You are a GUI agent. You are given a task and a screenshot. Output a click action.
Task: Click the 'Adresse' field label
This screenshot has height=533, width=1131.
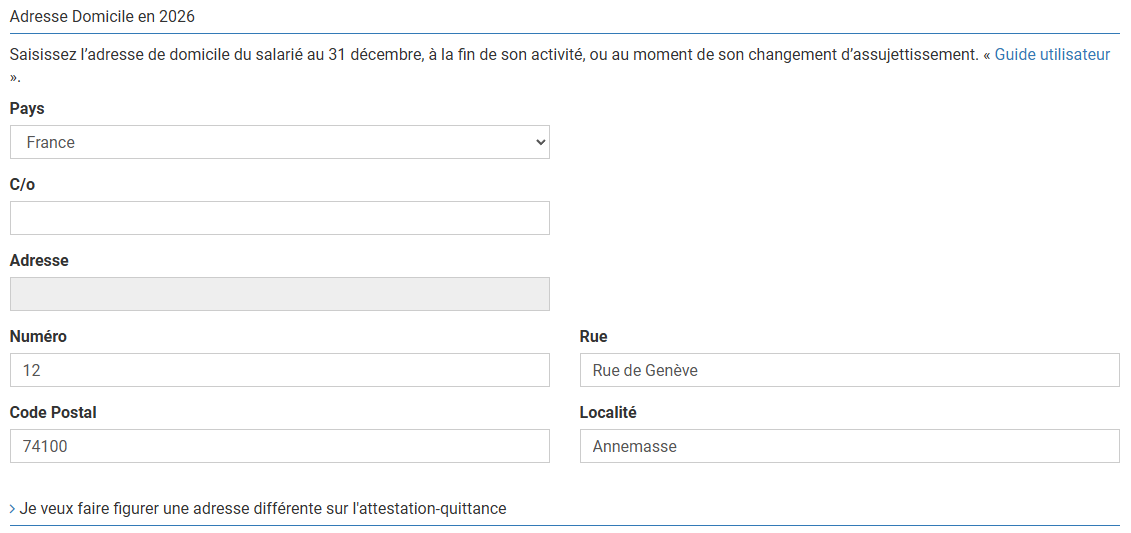point(39,261)
